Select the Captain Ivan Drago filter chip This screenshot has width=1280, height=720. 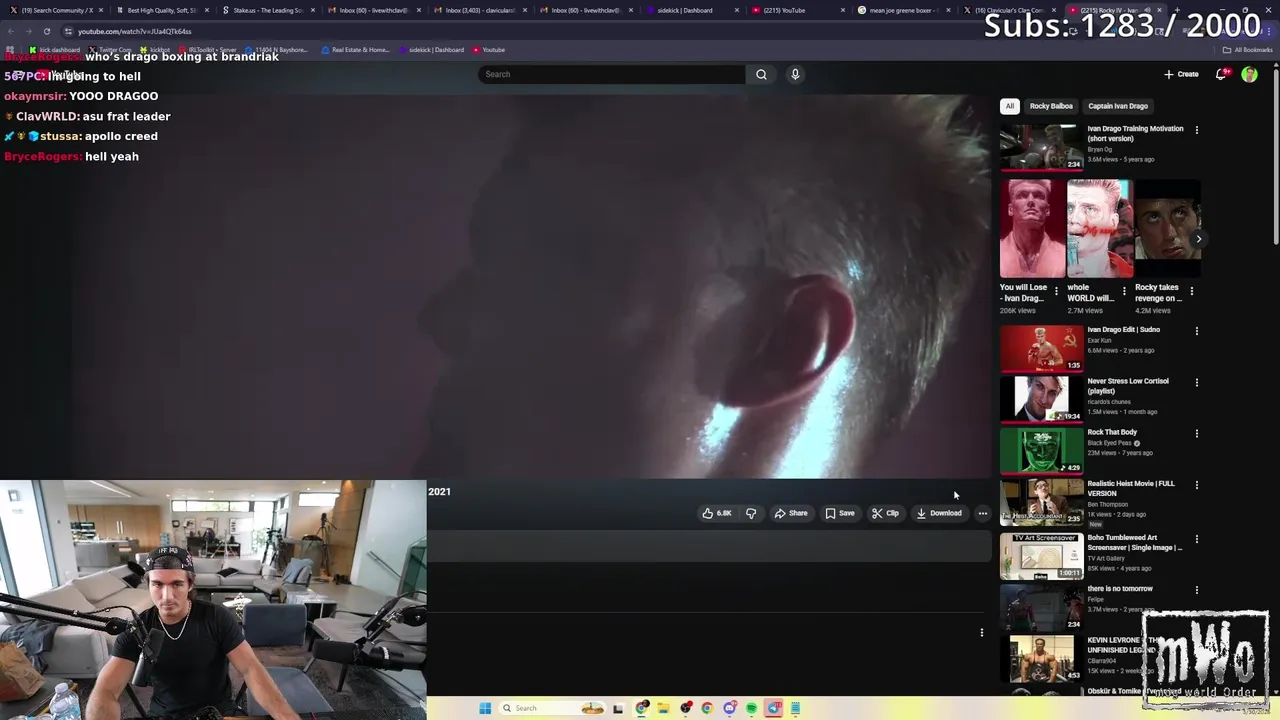pyautogui.click(x=1118, y=106)
